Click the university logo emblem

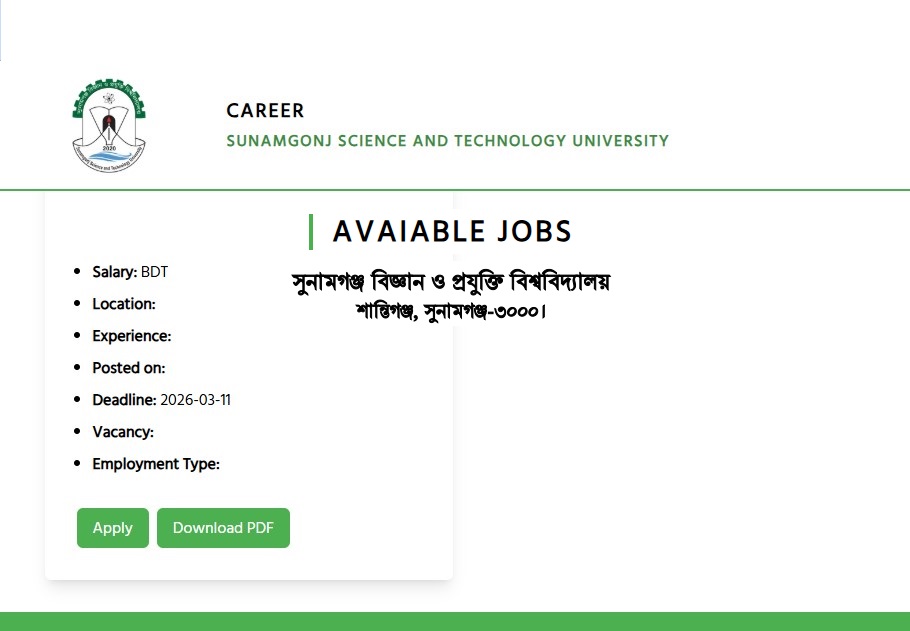click(x=110, y=124)
